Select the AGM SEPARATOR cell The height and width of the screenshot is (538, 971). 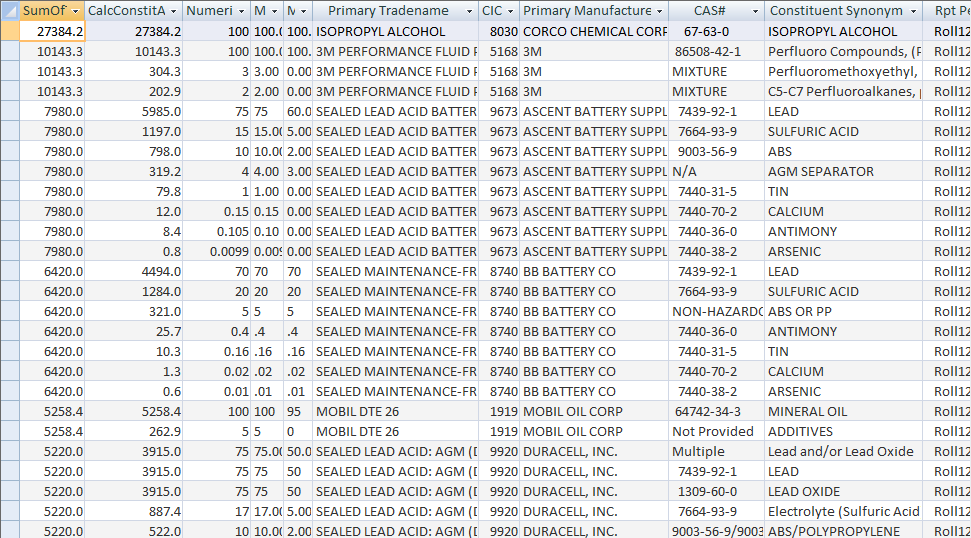pyautogui.click(x=843, y=171)
